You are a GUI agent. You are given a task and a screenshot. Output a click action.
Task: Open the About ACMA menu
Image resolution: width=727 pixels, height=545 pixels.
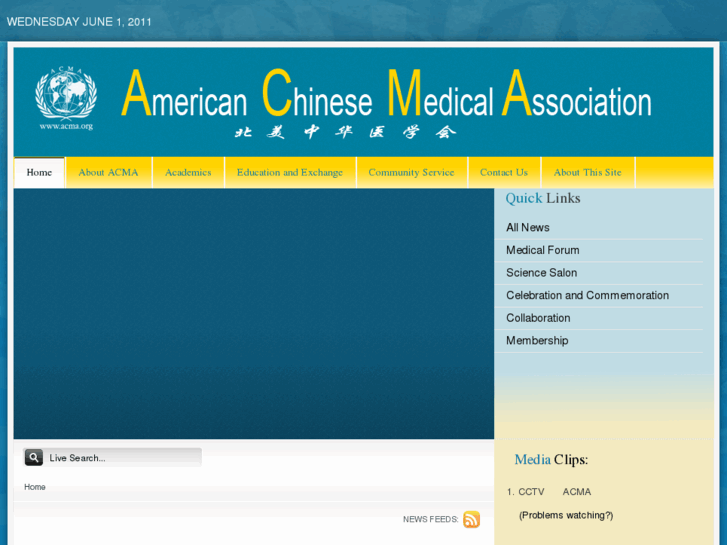[x=108, y=173]
